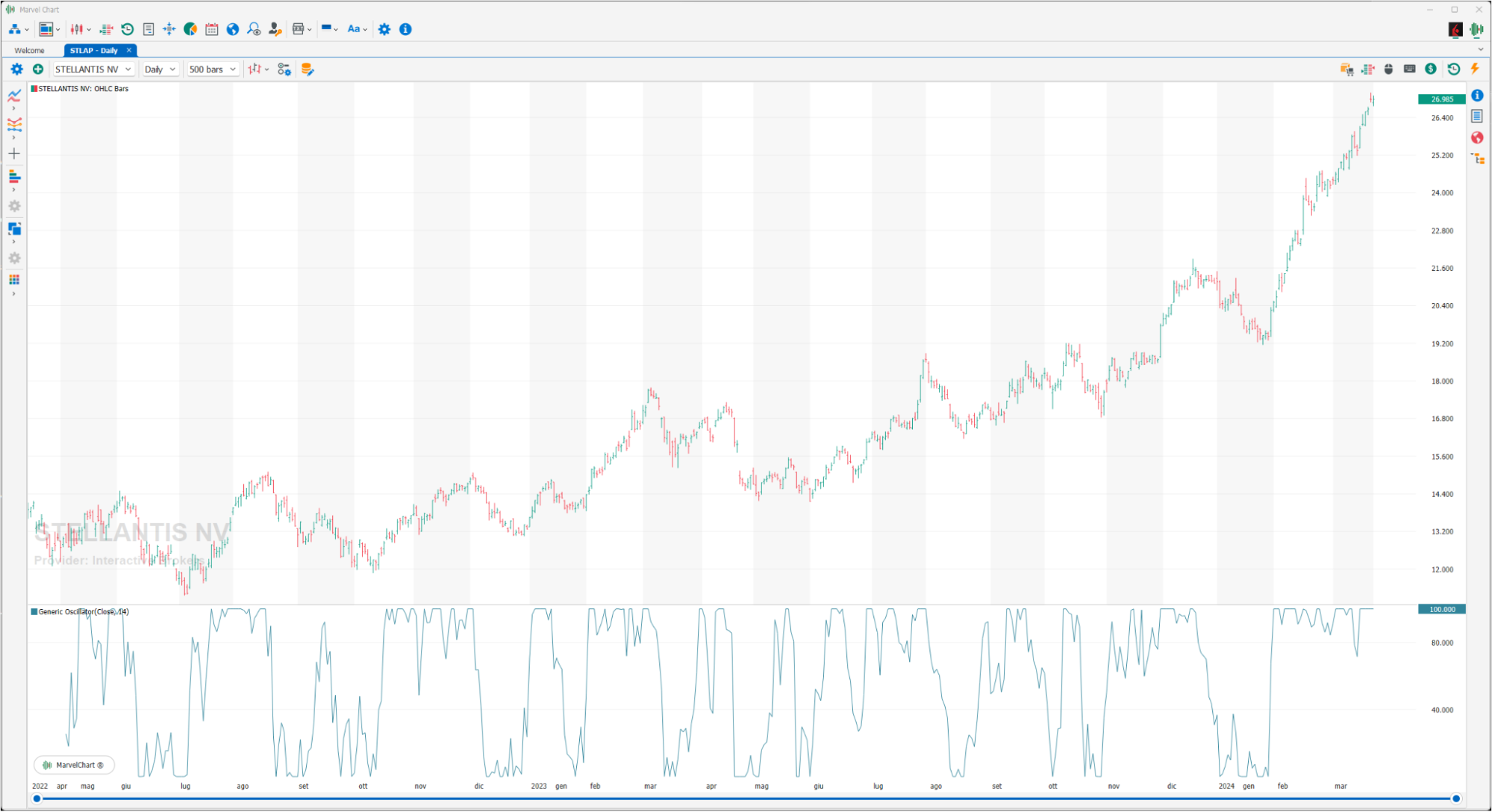Viewport: 1492px width, 812px height.
Task: Open the order book depth icon in main toolbar
Action: click(x=106, y=29)
